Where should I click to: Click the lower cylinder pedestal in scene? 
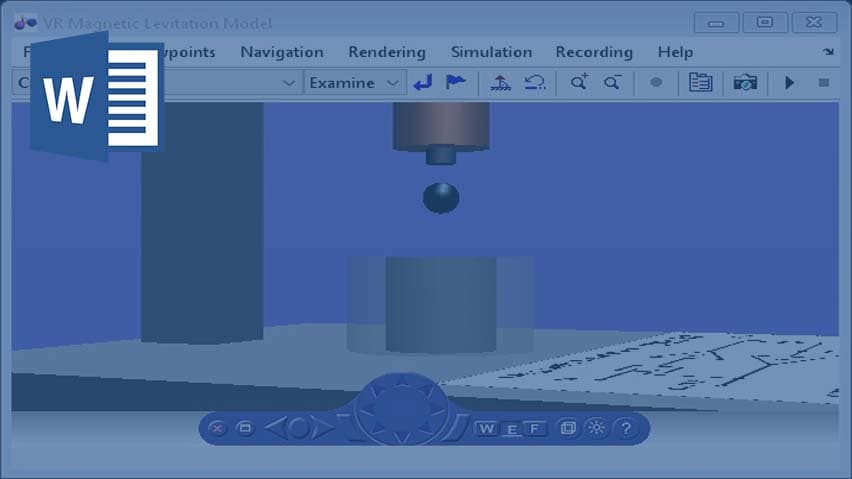pyautogui.click(x=441, y=304)
